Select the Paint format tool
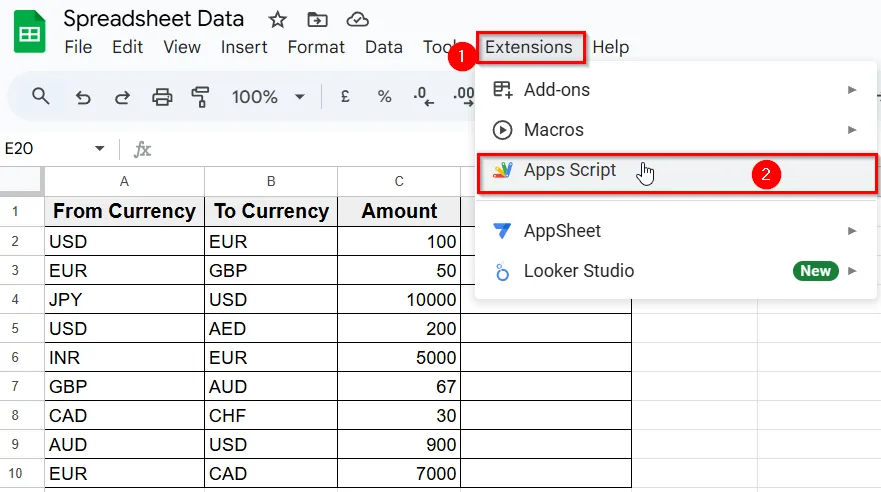The width and height of the screenshot is (881, 492). point(200,97)
